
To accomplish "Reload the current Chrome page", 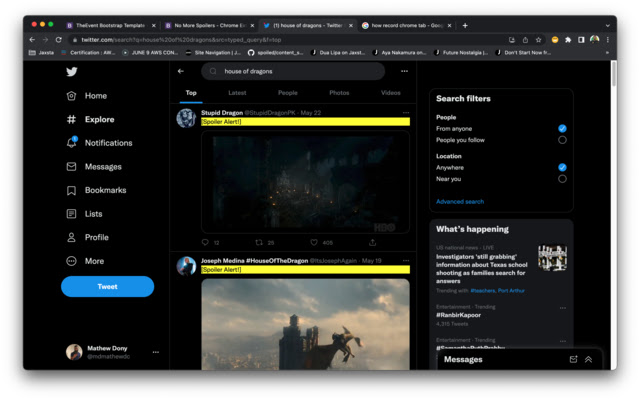I will click(58, 40).
